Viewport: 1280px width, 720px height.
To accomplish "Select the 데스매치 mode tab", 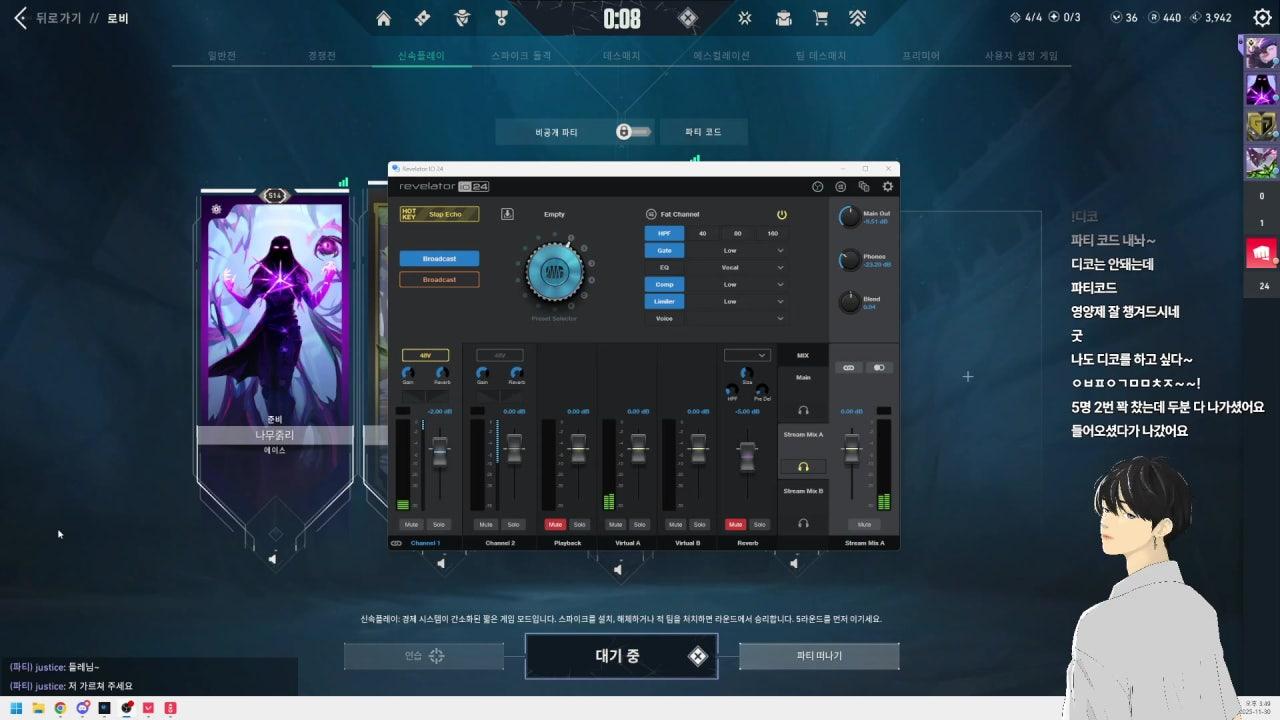I will (x=622, y=56).
